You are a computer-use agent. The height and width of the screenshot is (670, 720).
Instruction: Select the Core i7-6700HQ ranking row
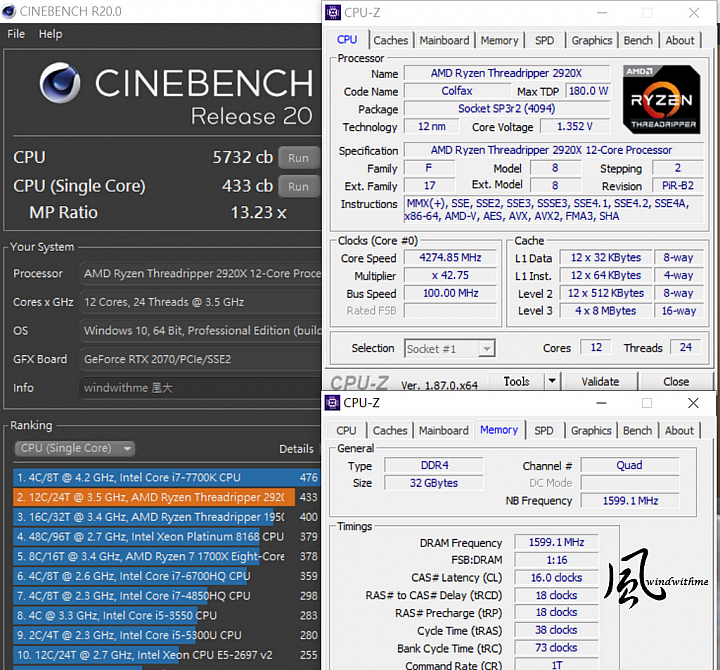tap(166, 576)
